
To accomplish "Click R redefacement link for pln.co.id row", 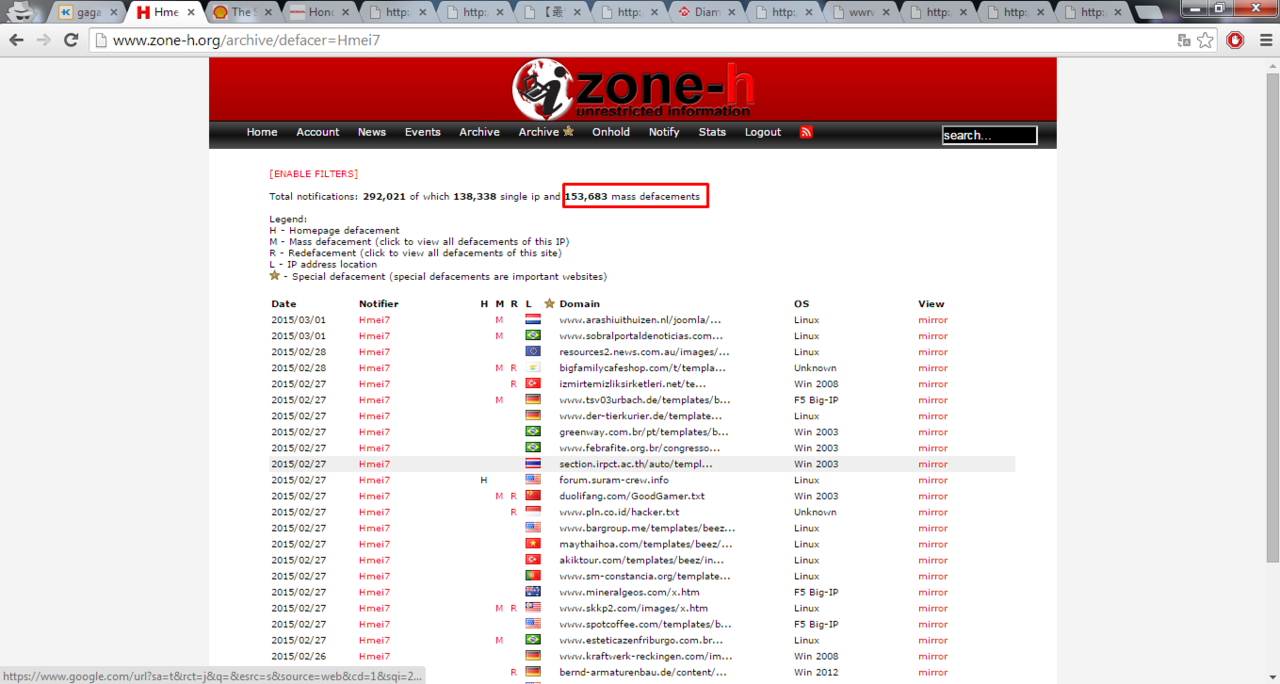I will (514, 512).
